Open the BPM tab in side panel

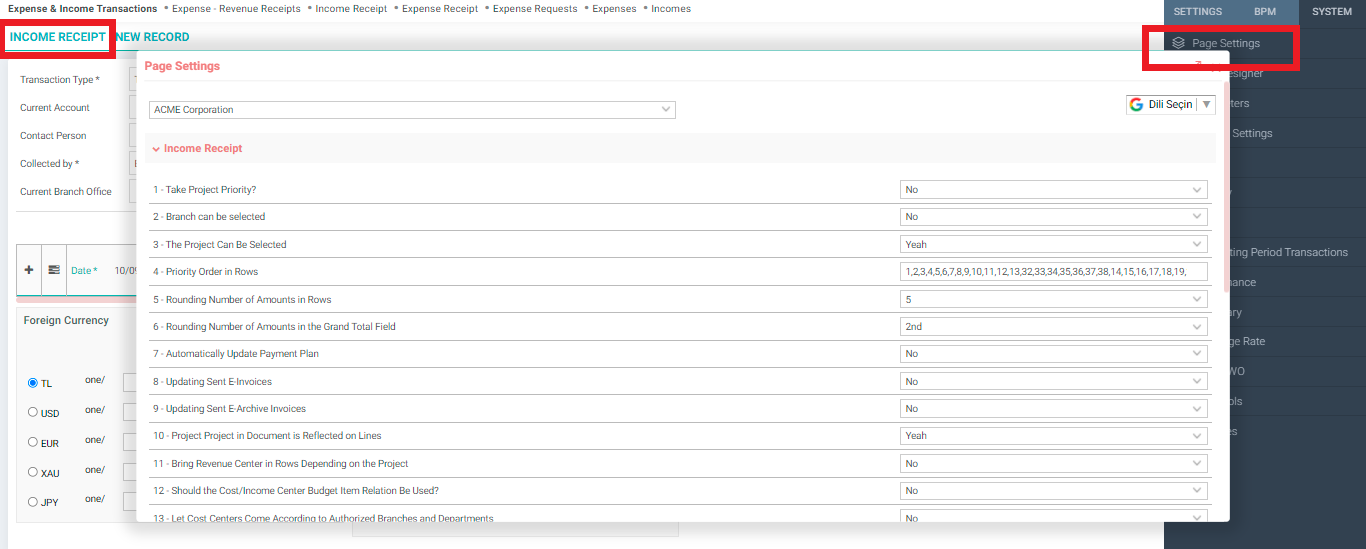click(1264, 12)
